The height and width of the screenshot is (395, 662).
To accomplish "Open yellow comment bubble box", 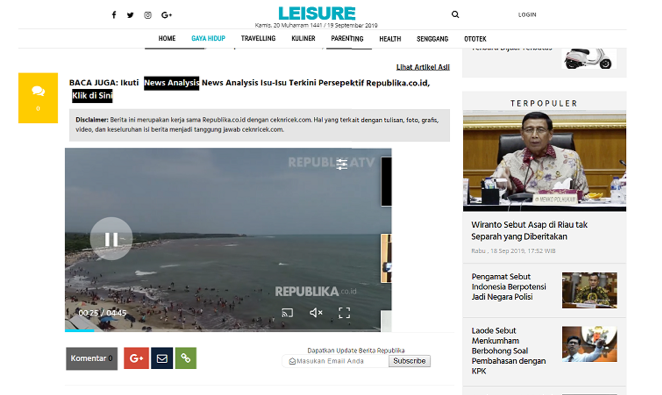I will (38, 98).
